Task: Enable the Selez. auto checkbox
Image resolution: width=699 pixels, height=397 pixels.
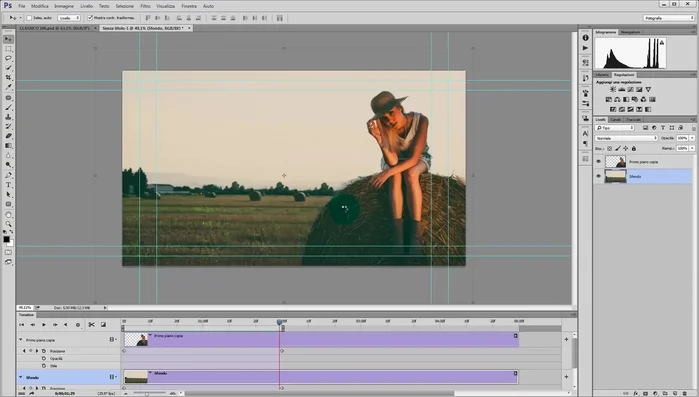Action: pyautogui.click(x=29, y=18)
